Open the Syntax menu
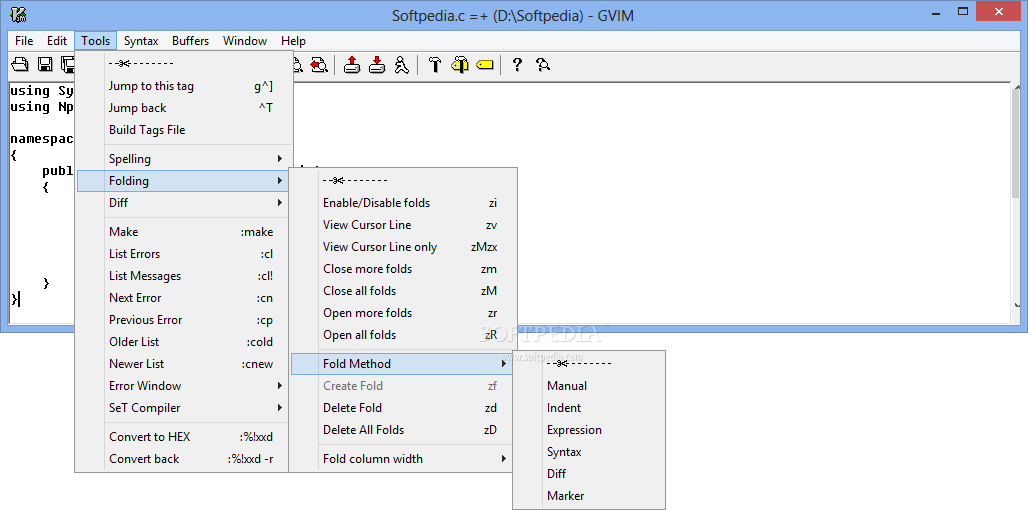Screen dimensions: 1028x510 [x=141, y=41]
